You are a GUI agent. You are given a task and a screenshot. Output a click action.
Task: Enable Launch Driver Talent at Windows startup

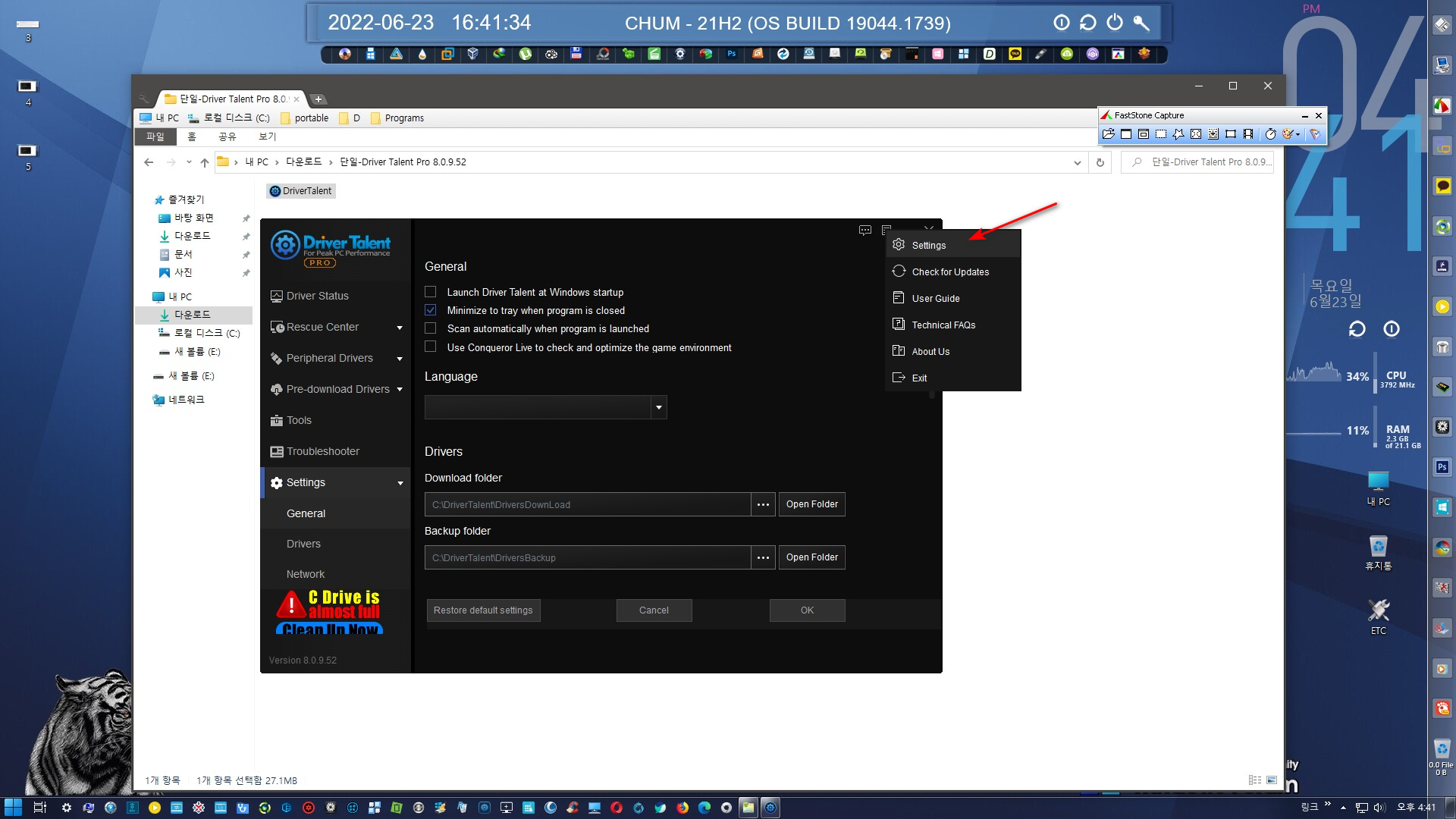[x=431, y=292]
